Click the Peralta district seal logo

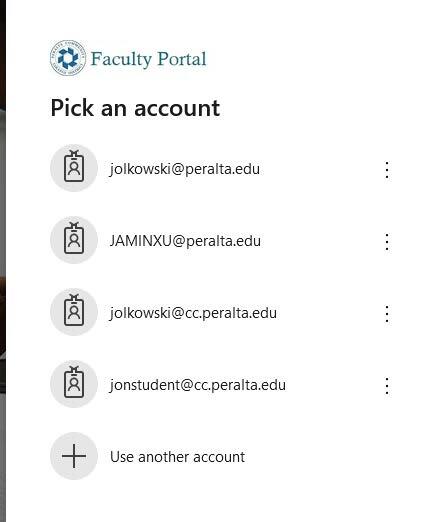coord(68,58)
